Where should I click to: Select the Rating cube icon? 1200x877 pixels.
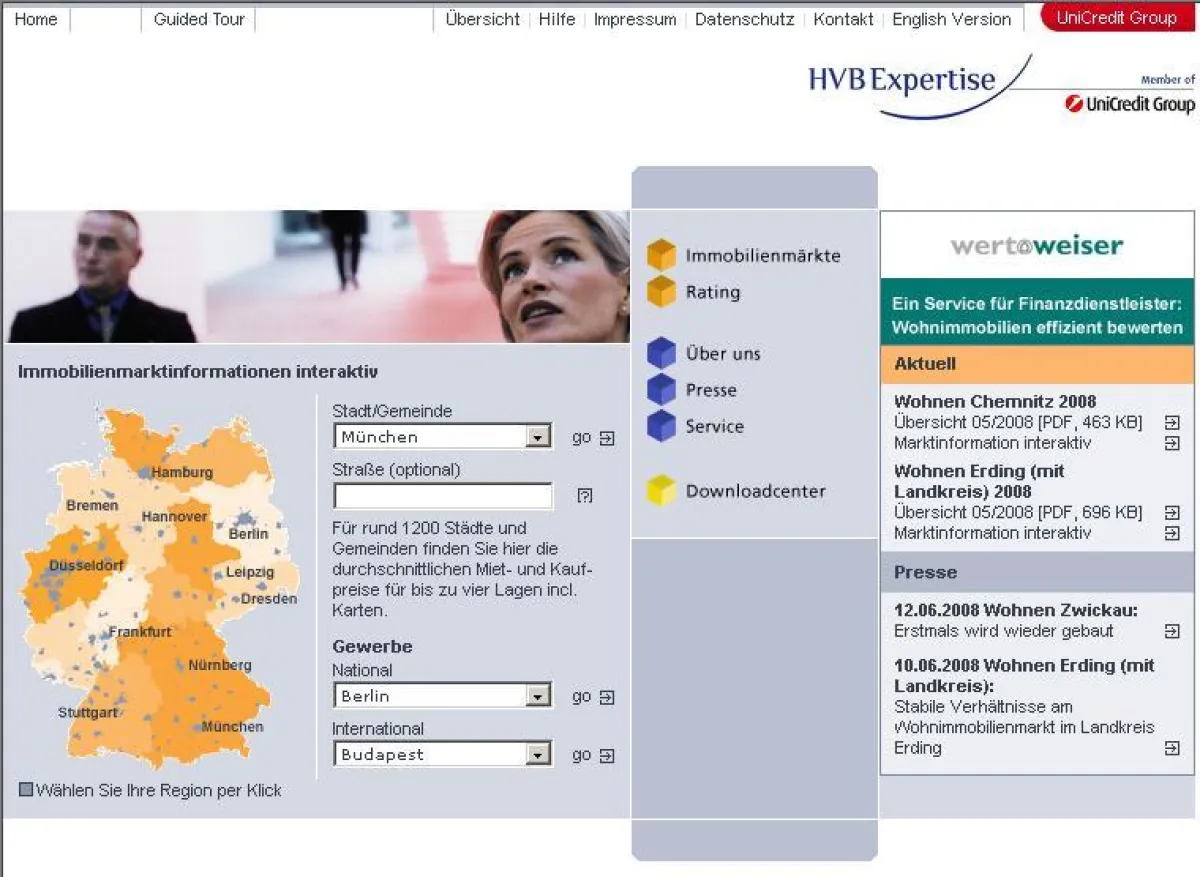662,292
